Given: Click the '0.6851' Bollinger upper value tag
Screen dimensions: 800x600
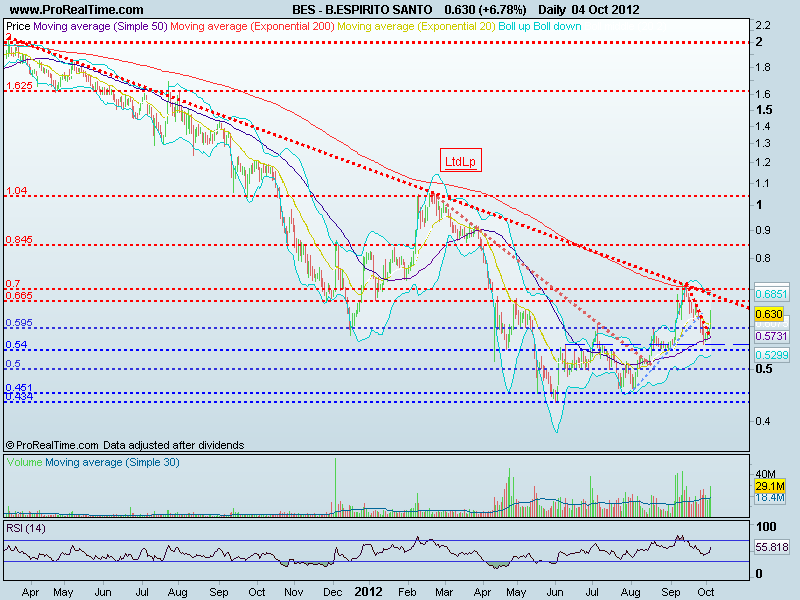Looking at the screenshot, I should click(x=771, y=294).
